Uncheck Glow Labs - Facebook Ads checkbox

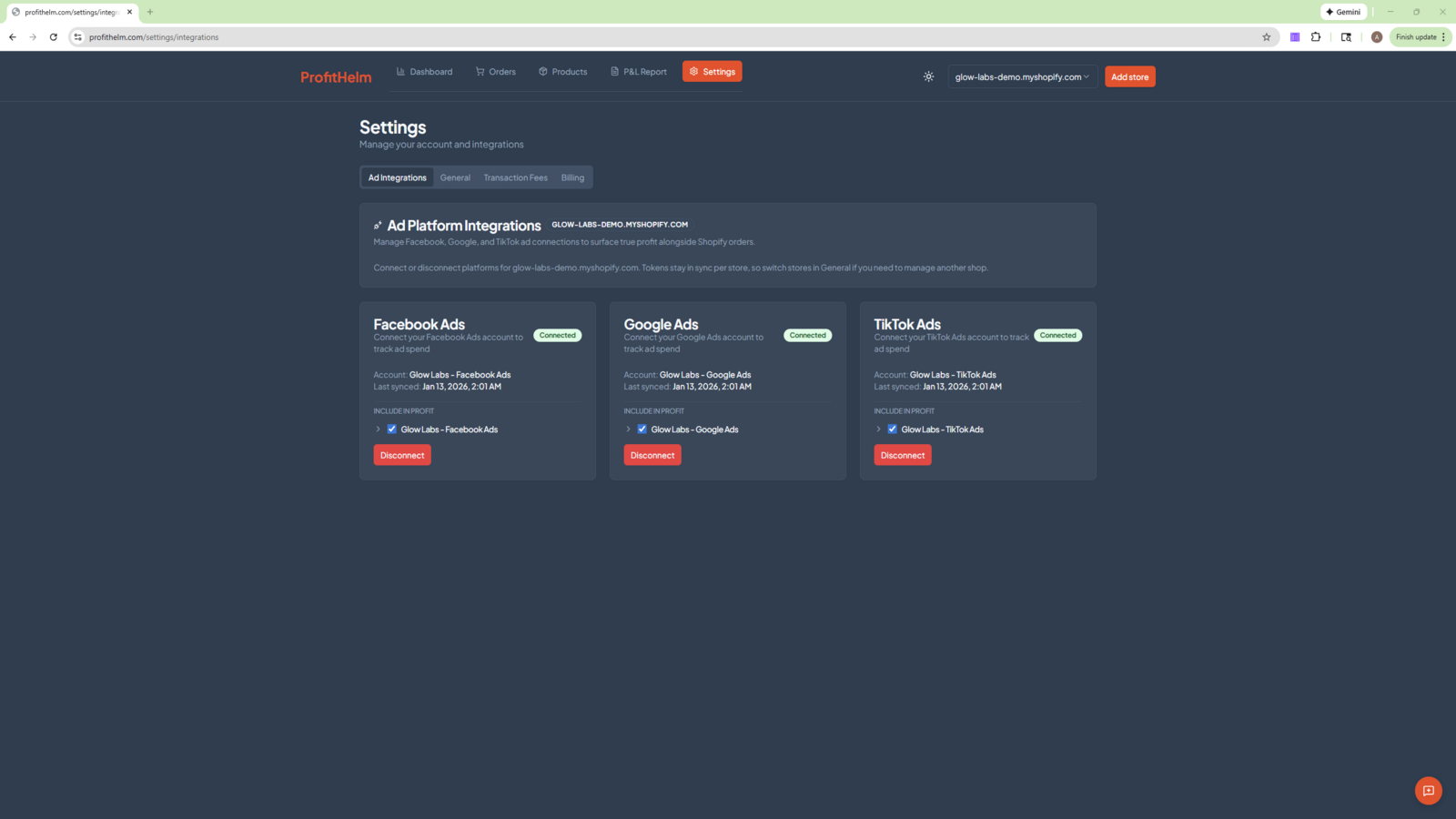(x=392, y=430)
